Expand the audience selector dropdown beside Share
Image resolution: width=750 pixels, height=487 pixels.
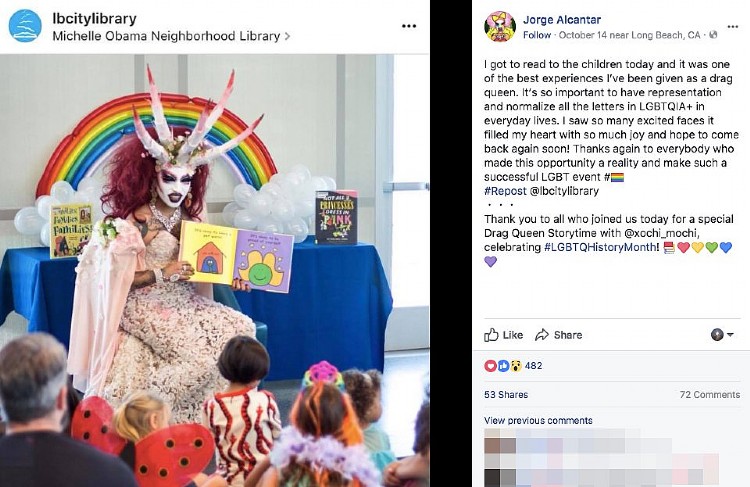[722, 334]
